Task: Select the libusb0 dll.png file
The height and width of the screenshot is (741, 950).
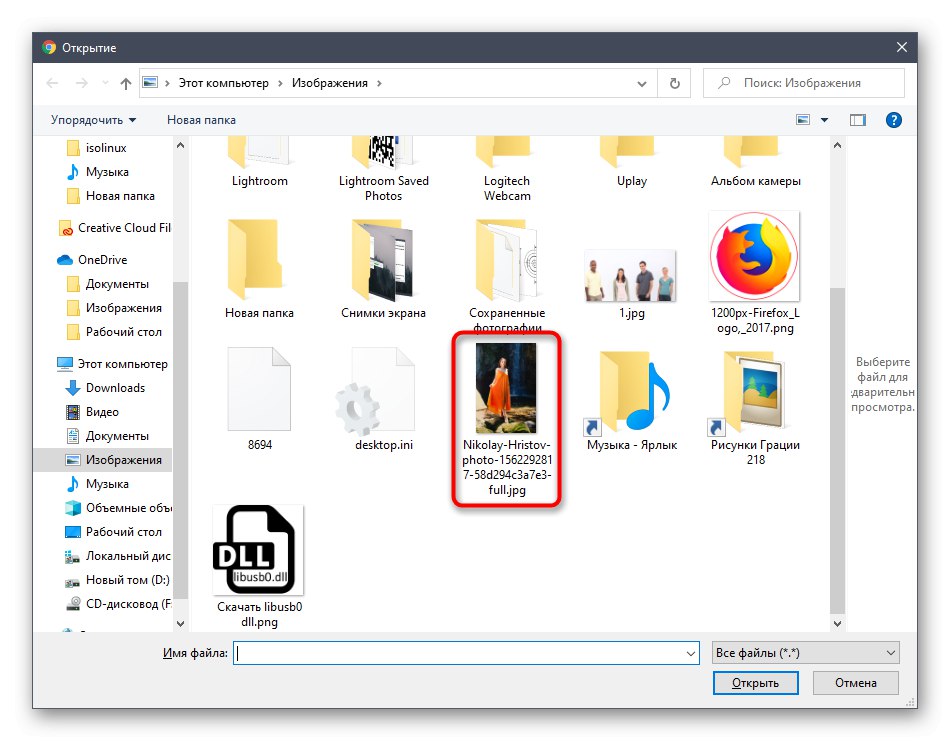Action: [259, 566]
